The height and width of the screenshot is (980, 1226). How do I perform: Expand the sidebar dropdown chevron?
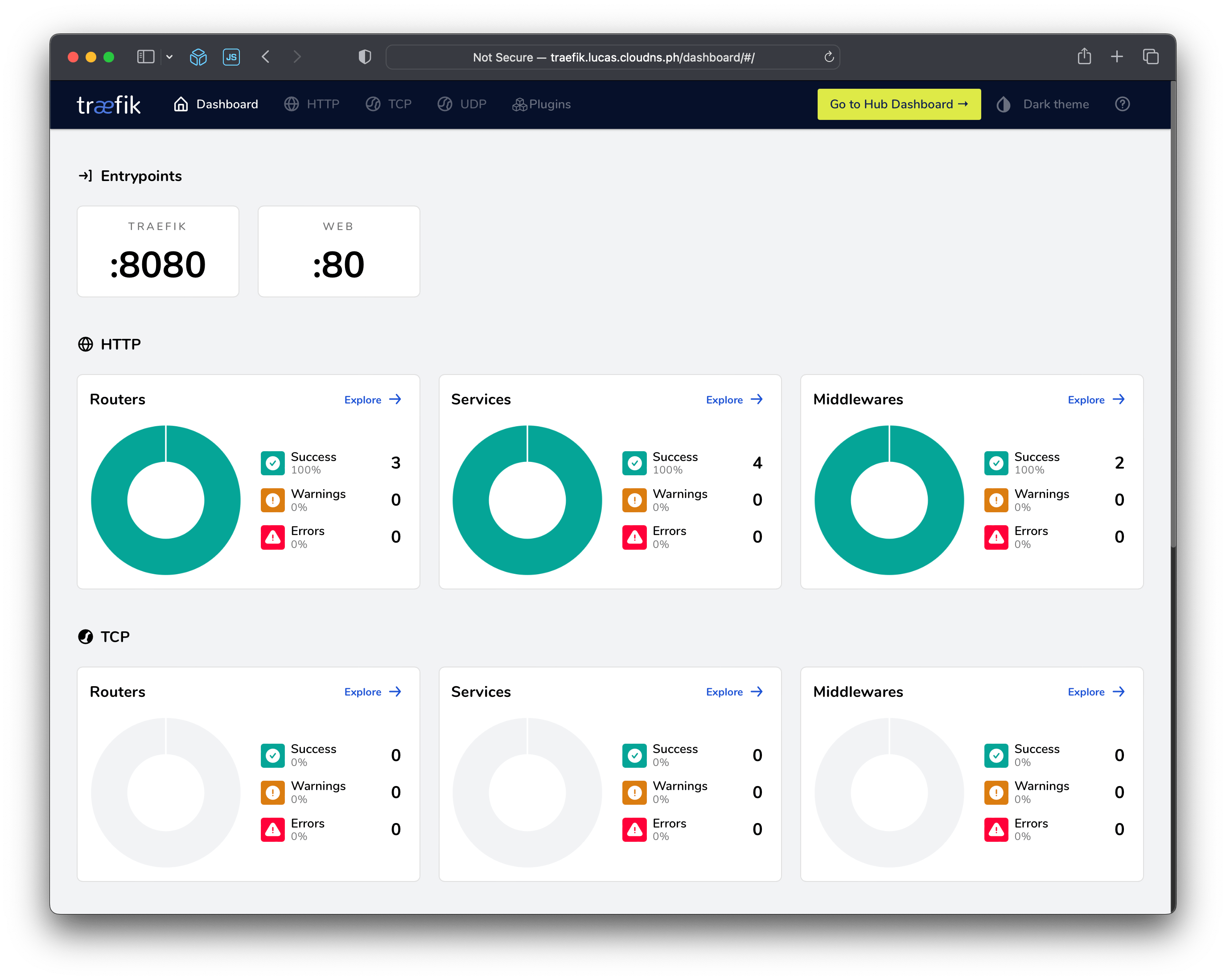pyautogui.click(x=169, y=57)
